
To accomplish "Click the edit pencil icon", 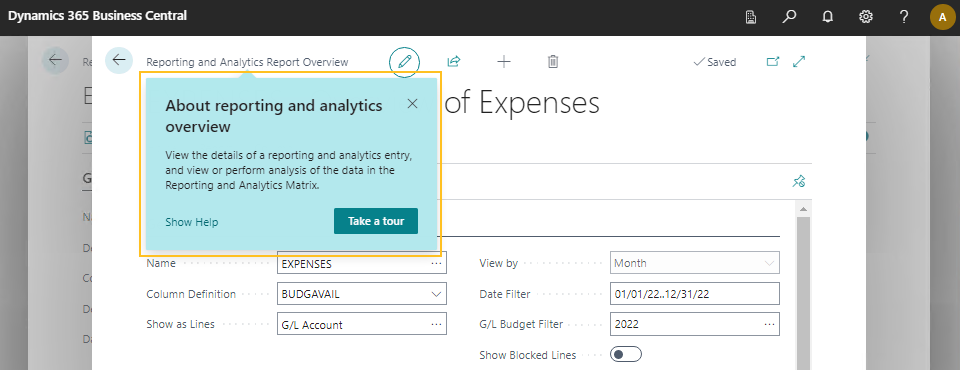I will click(x=404, y=62).
